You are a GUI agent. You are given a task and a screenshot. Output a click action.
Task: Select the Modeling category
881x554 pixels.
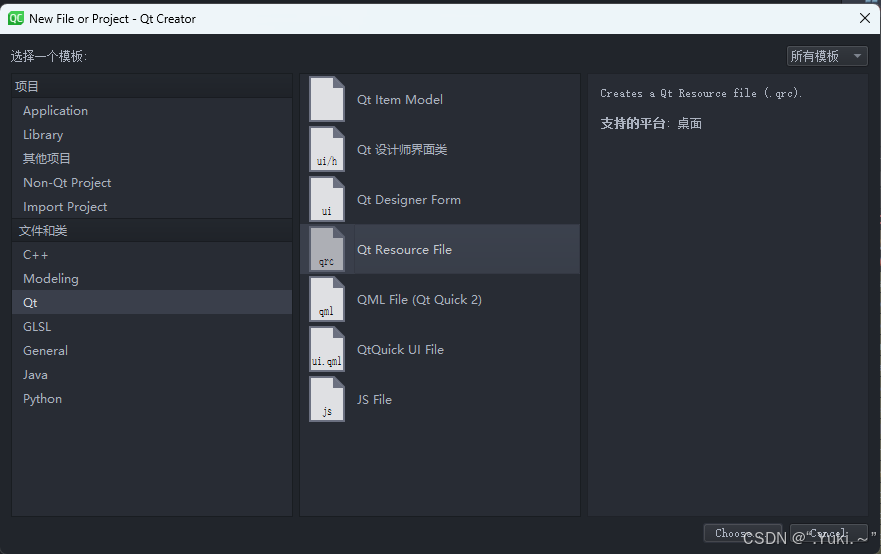point(152,279)
